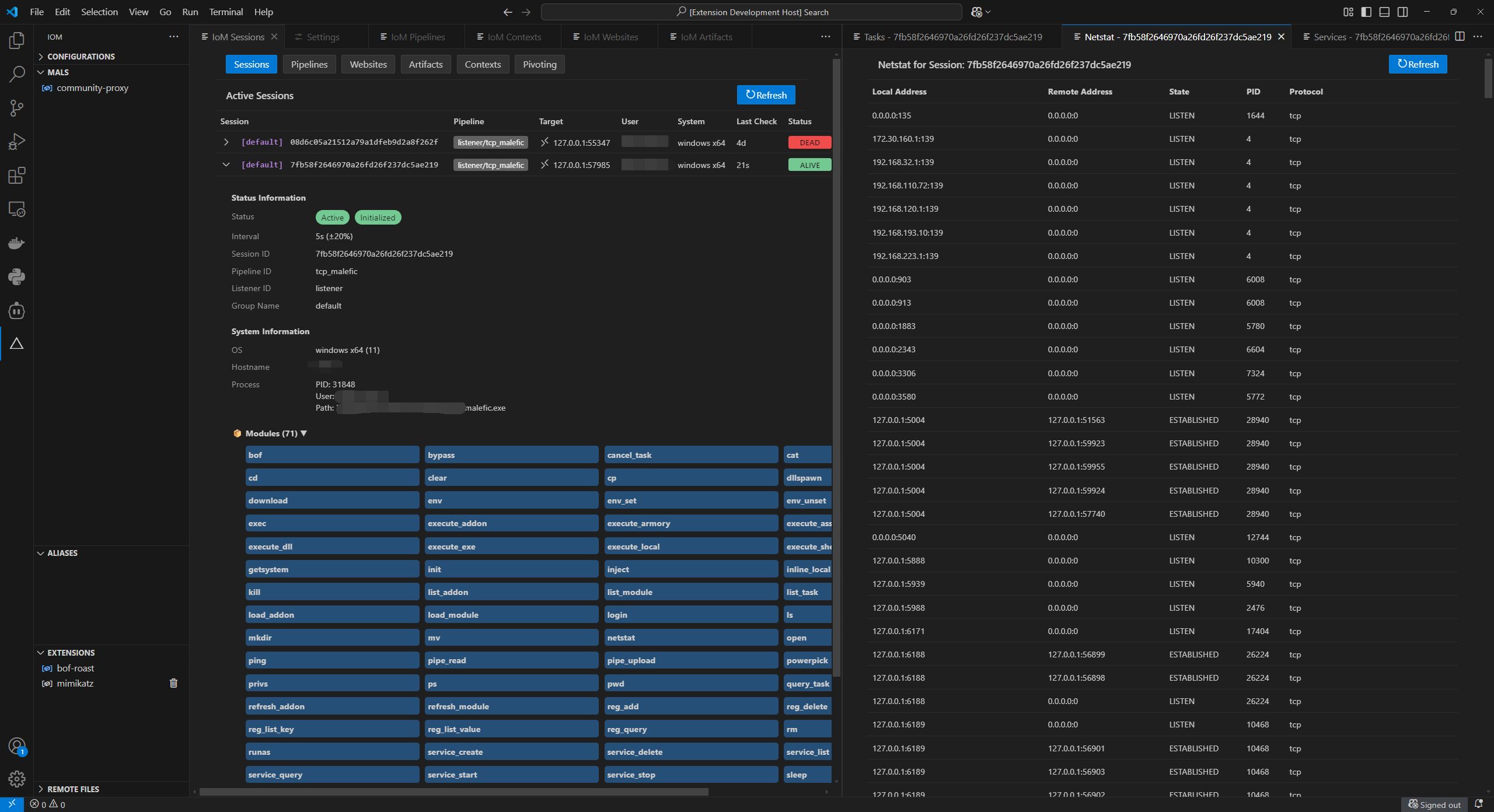Delete the mimikatz extension using the trash icon
Screen dimensions: 1494x812
[x=173, y=682]
